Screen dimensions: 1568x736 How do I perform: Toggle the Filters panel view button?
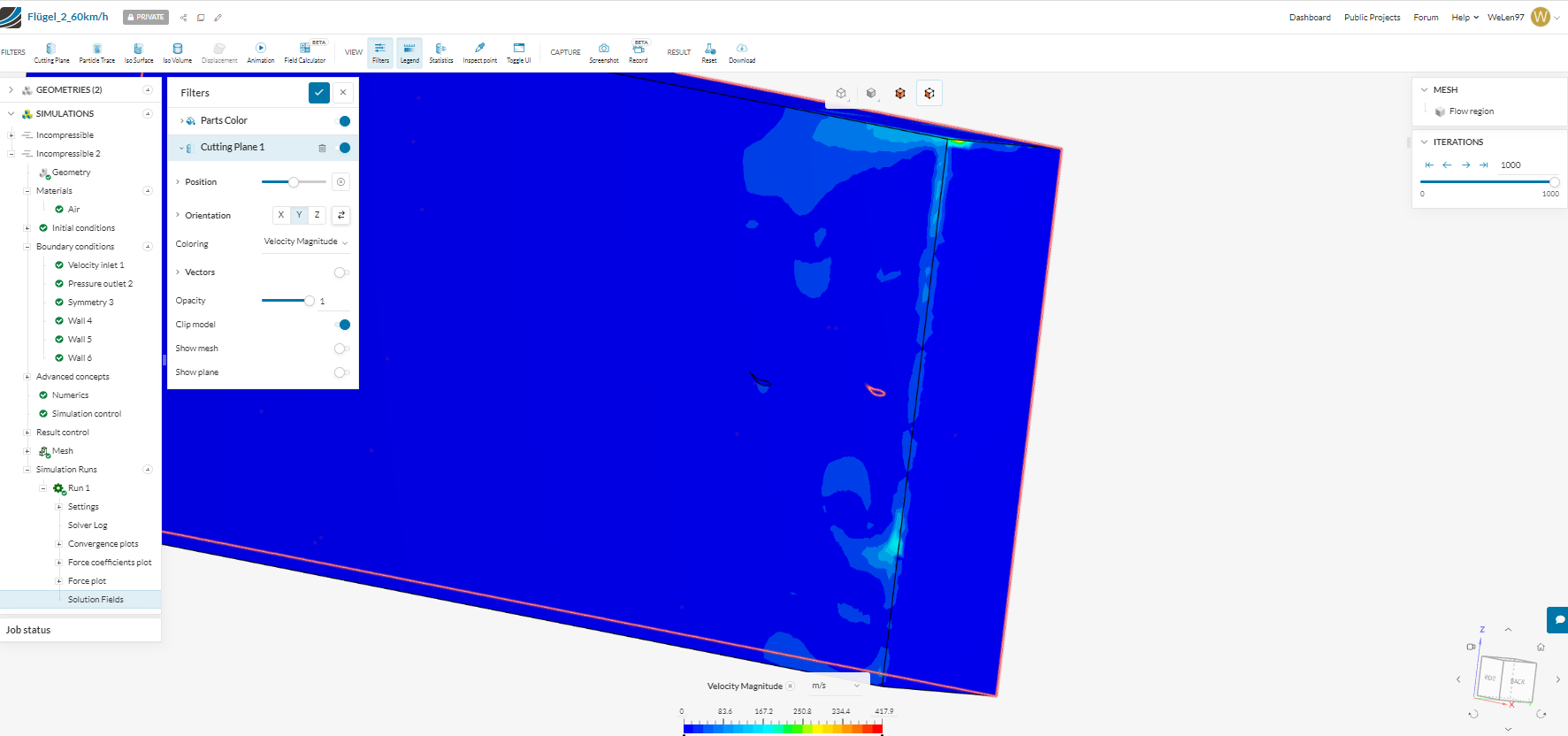click(380, 53)
